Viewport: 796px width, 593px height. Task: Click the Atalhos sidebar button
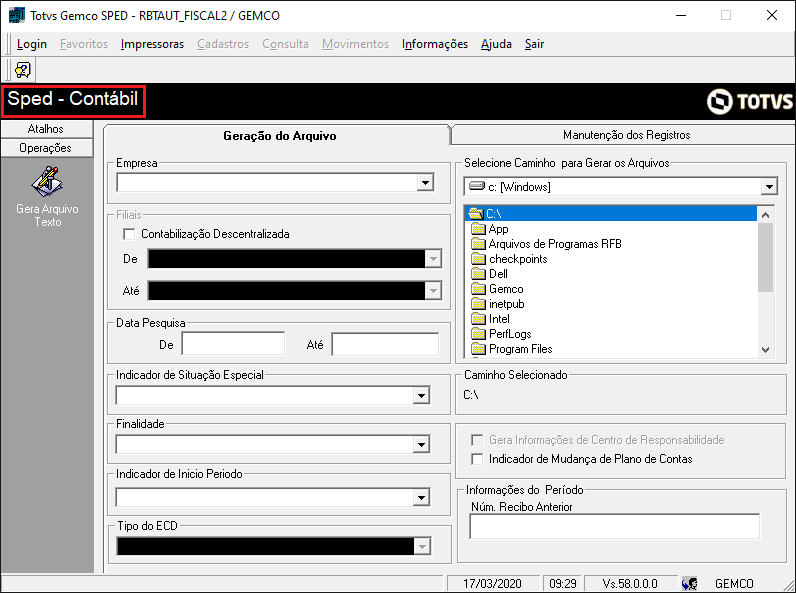(x=47, y=129)
